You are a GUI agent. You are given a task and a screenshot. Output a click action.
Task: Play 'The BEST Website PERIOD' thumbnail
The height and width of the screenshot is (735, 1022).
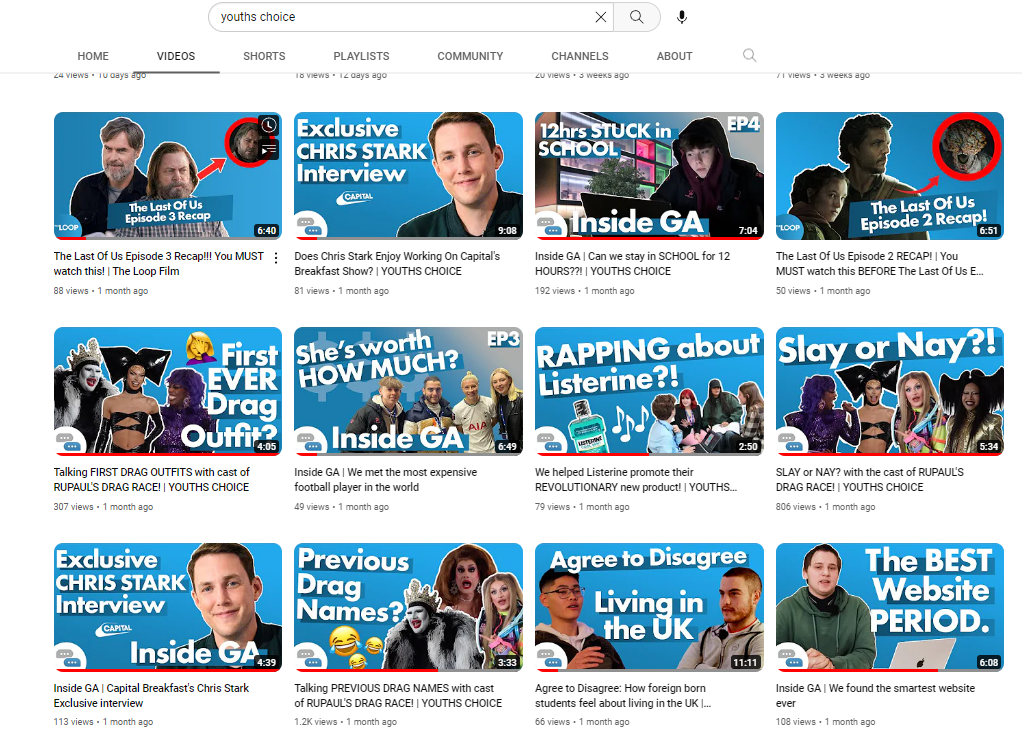tap(889, 607)
